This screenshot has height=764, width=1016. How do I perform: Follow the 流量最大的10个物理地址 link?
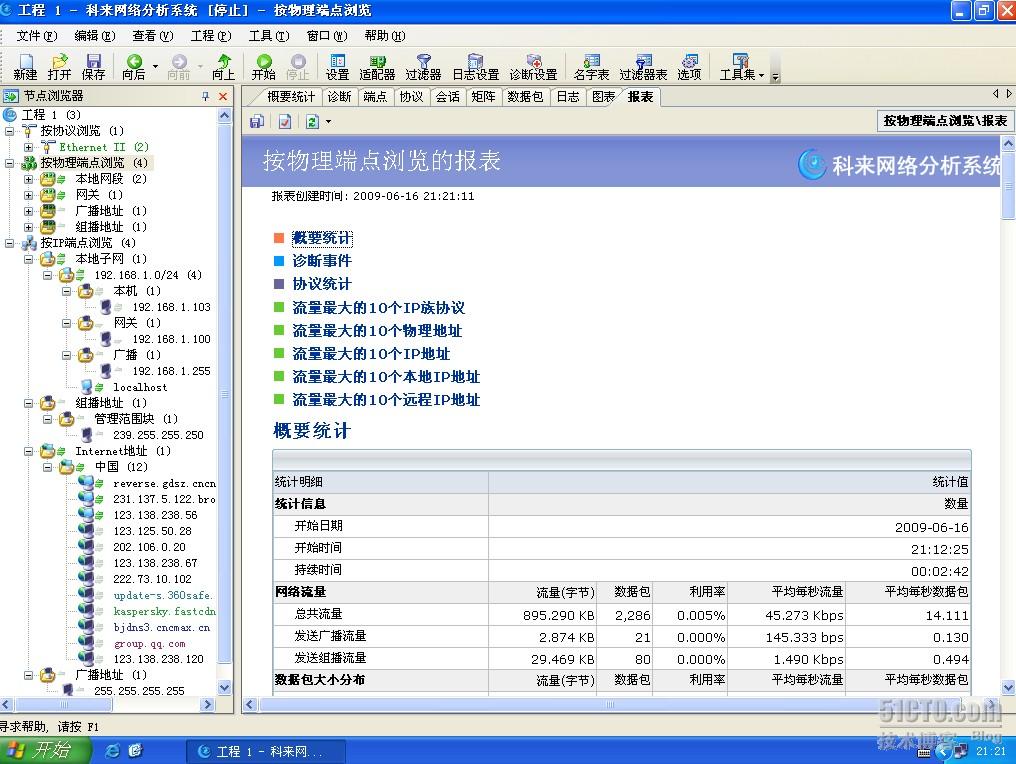coord(377,330)
